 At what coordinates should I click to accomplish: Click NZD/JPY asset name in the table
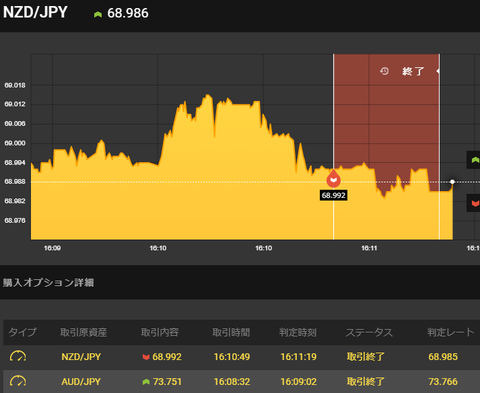click(x=81, y=357)
